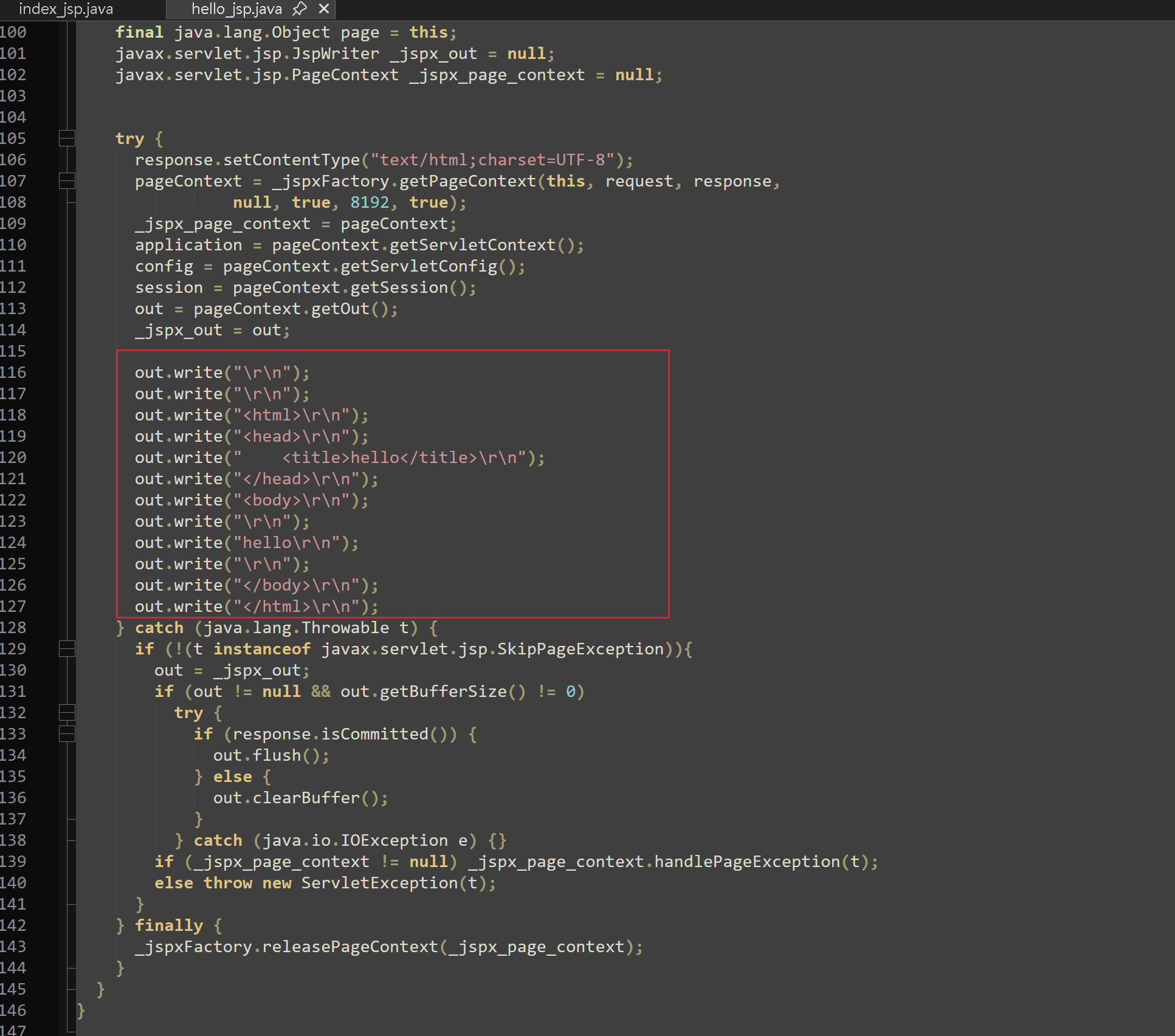1175x1036 pixels.
Task: Place cursor on setContentType method call
Action: click(x=292, y=160)
